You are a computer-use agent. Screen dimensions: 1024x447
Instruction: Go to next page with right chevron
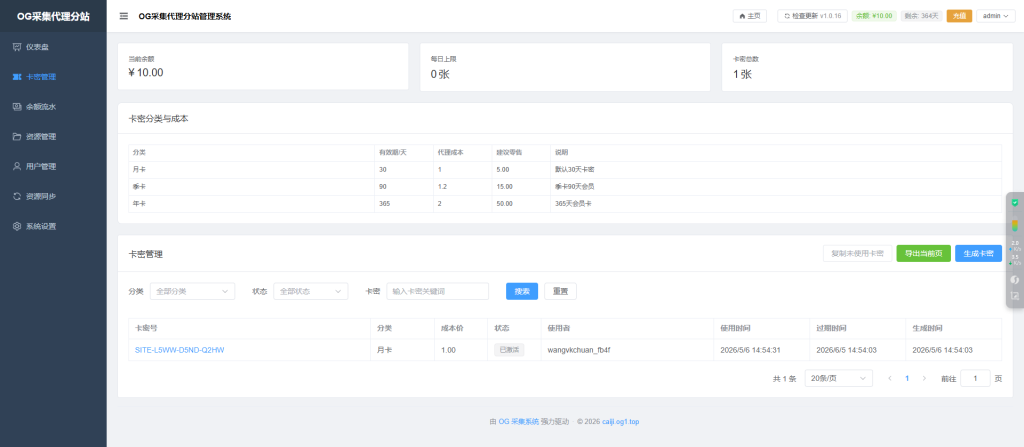tap(923, 378)
